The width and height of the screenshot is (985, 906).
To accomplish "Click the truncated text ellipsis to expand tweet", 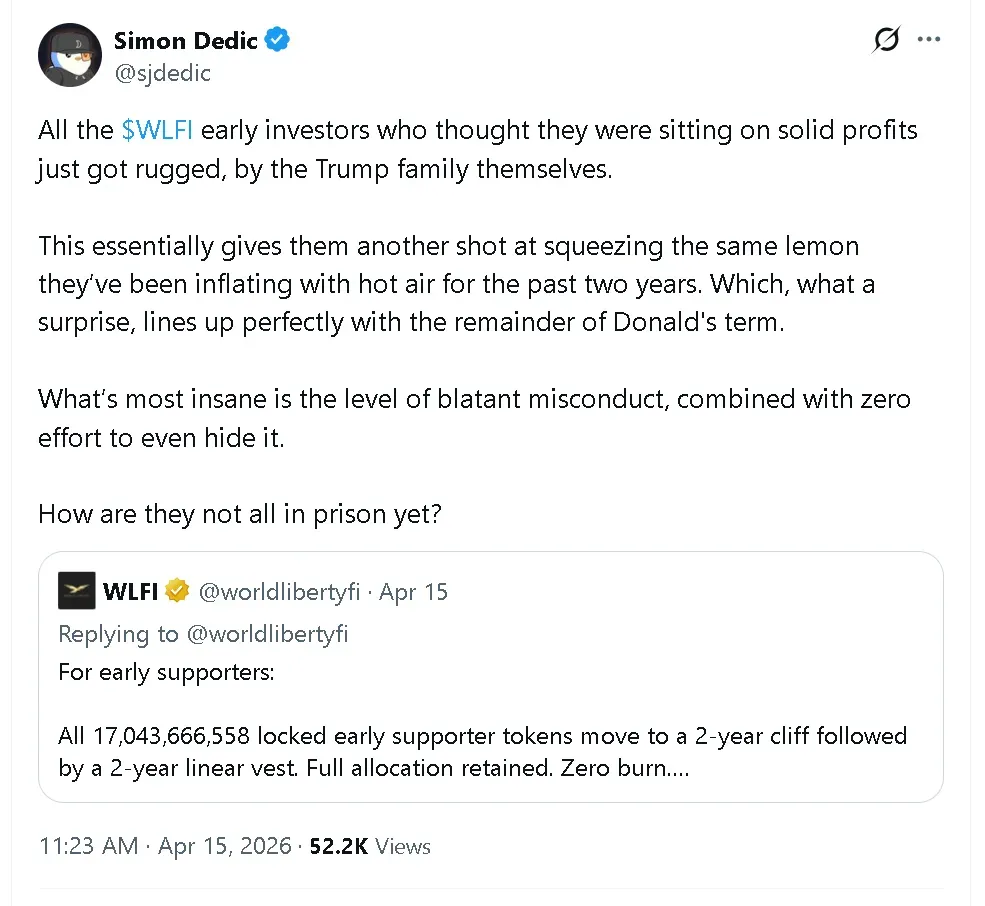I will (680, 768).
